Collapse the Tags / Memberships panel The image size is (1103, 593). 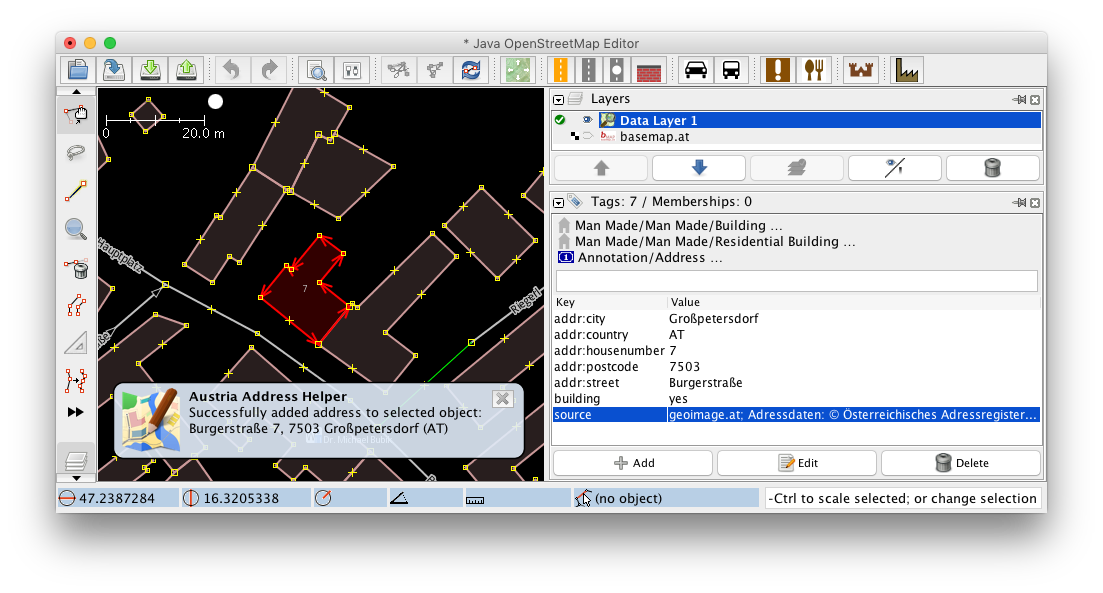click(559, 203)
